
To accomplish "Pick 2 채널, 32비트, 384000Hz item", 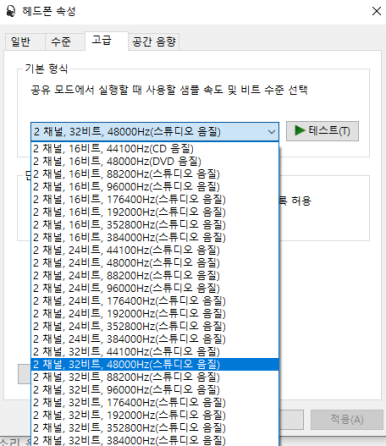I will coord(155,440).
